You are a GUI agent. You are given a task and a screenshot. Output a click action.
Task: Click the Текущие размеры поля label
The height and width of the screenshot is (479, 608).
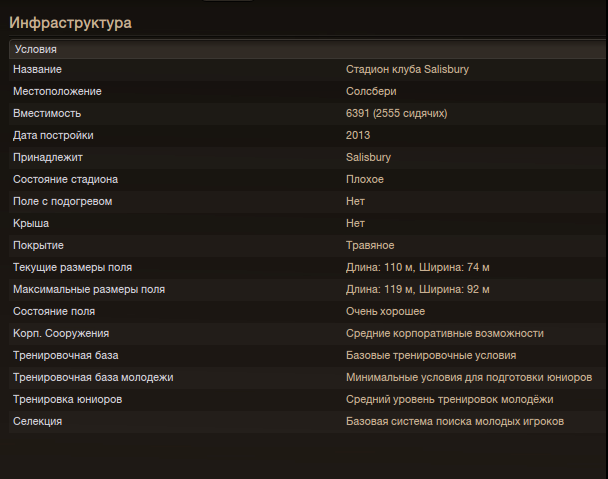(x=73, y=268)
